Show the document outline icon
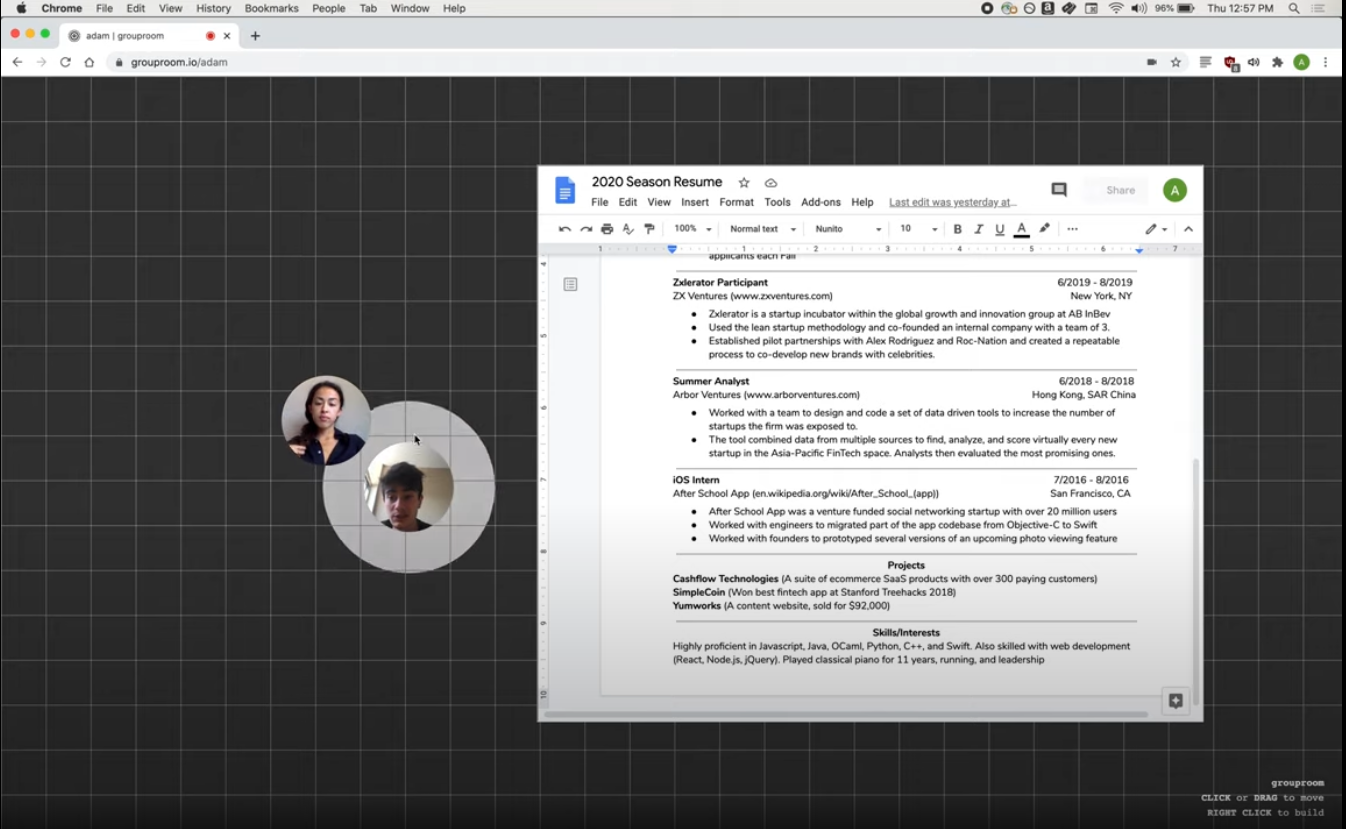The height and width of the screenshot is (829, 1346). (570, 285)
